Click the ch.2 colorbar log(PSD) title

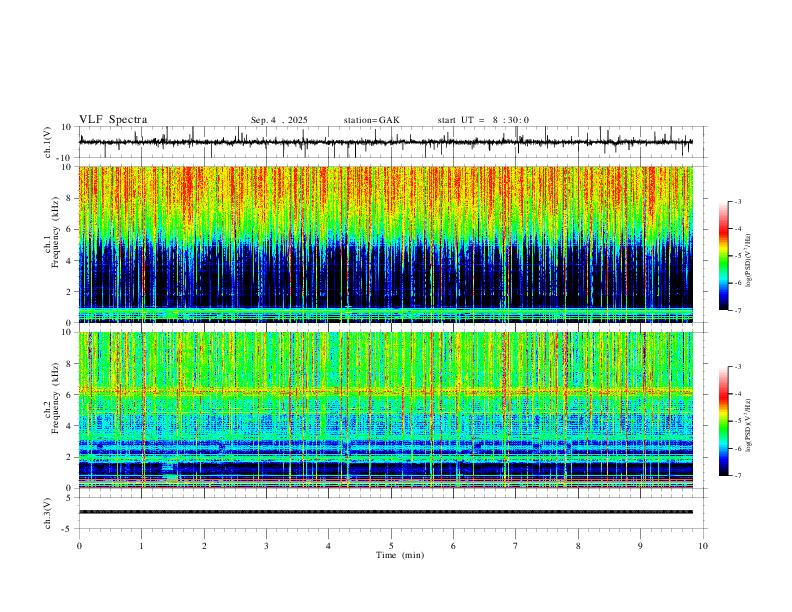[x=749, y=426]
